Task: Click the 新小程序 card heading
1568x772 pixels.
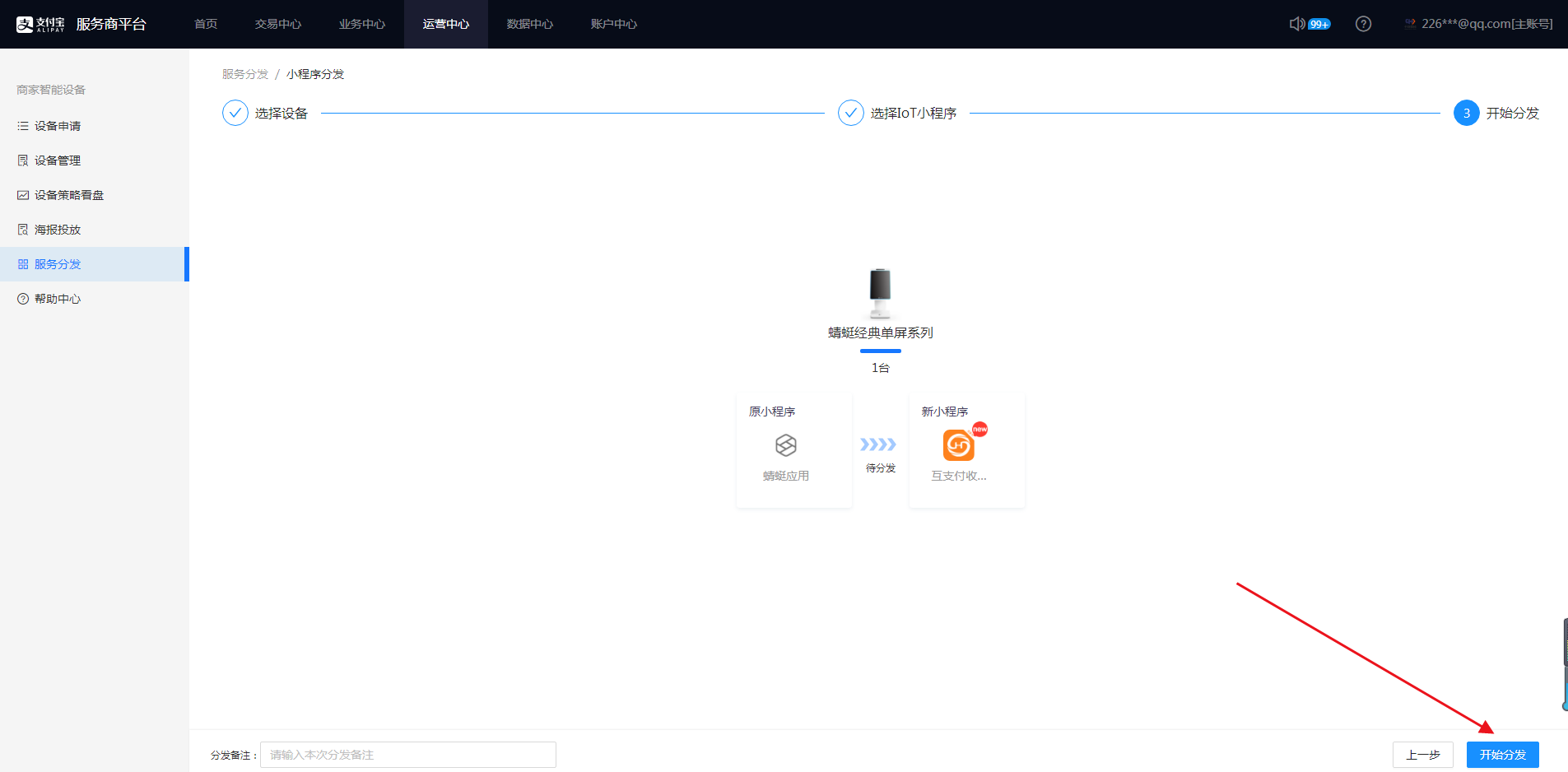Action: (x=945, y=412)
